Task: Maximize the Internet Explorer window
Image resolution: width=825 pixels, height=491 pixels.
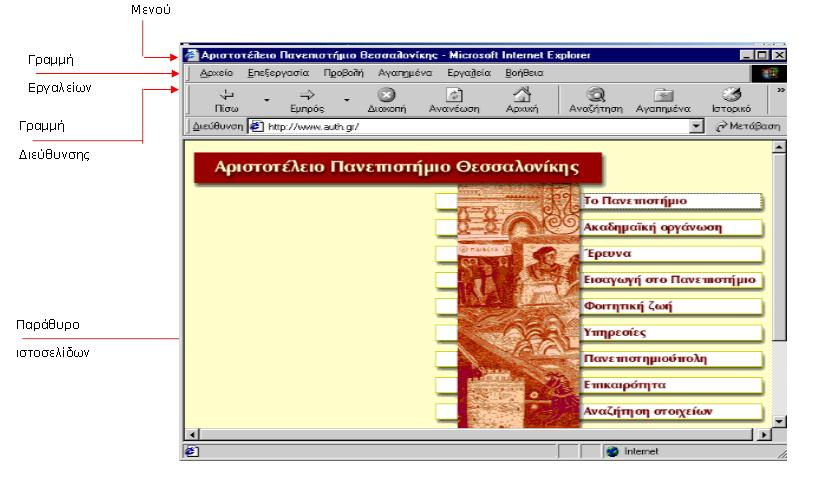Action: pyautogui.click(x=761, y=55)
